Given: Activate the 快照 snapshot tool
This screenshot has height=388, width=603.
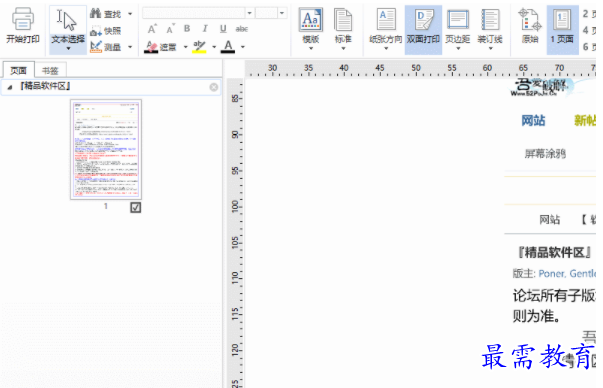Looking at the screenshot, I should (x=105, y=31).
